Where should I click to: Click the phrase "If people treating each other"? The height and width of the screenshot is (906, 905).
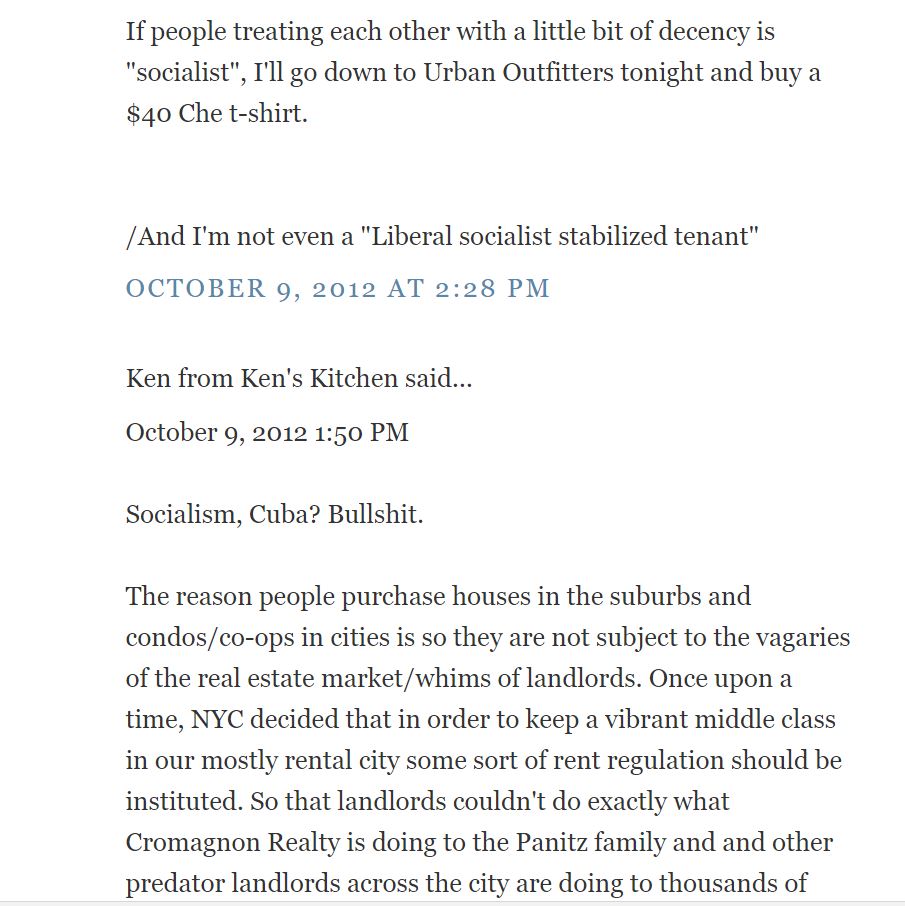(x=288, y=31)
